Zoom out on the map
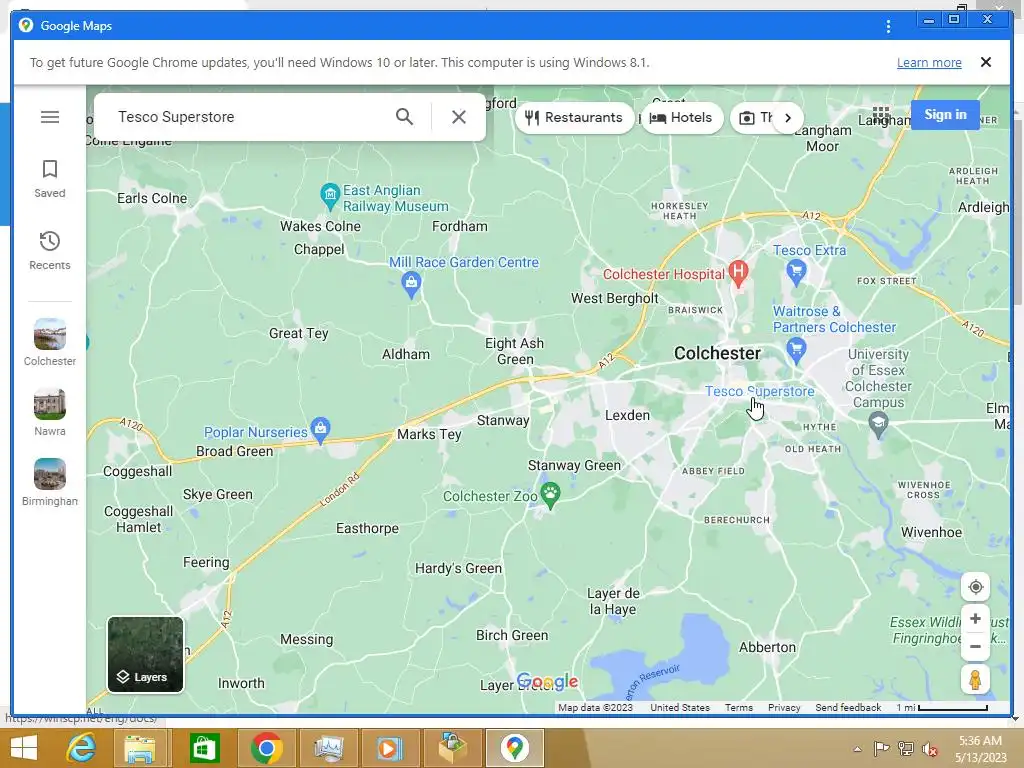Viewport: 1024px width, 768px height. pyautogui.click(x=975, y=647)
